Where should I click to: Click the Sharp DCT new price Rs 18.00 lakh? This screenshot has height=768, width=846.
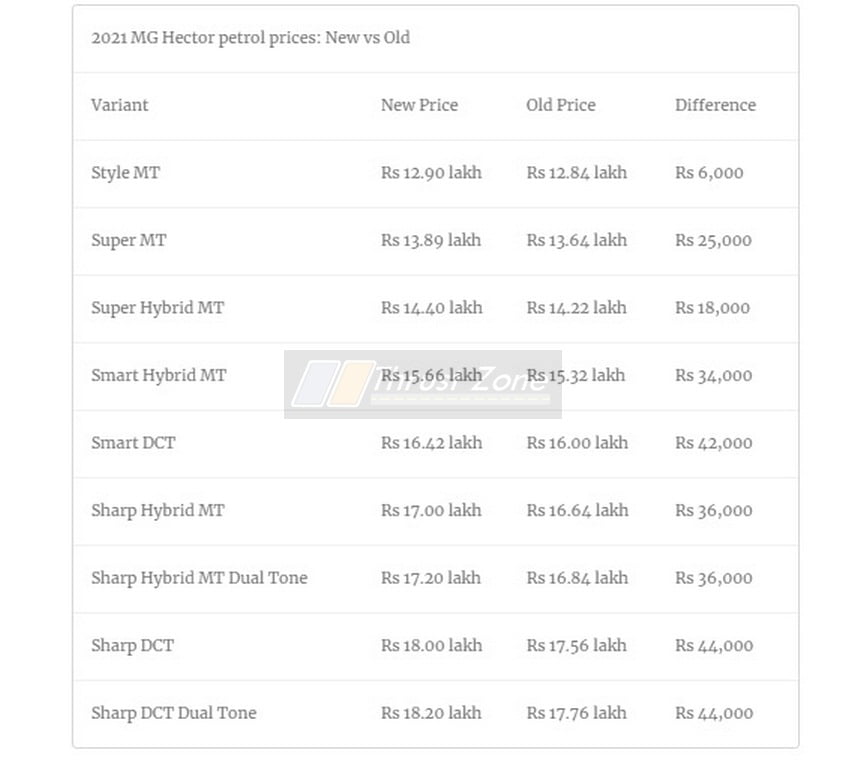pos(431,645)
